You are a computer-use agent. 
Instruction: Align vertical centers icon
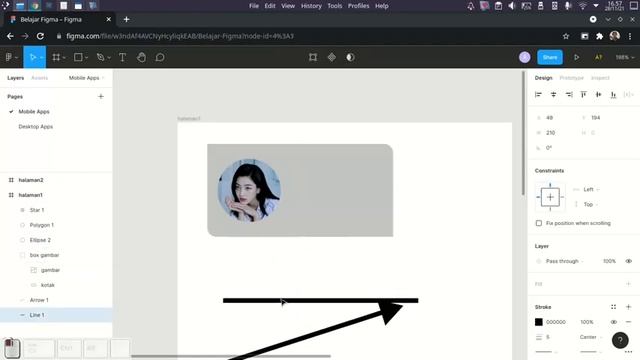tap(598, 95)
